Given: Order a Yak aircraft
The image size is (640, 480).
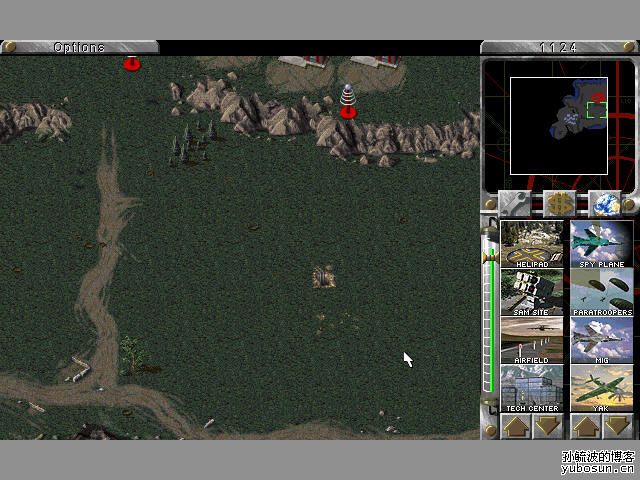Looking at the screenshot, I should [602, 389].
